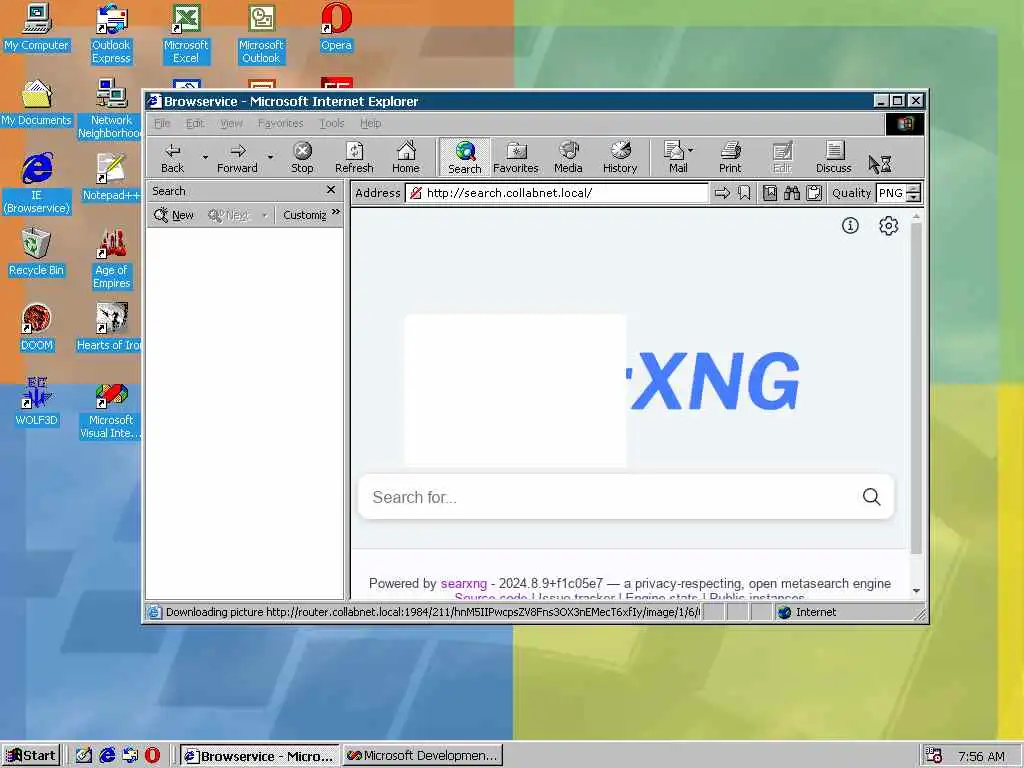Show the History pane icon
Screen dimensions: 1024x768
point(620,157)
